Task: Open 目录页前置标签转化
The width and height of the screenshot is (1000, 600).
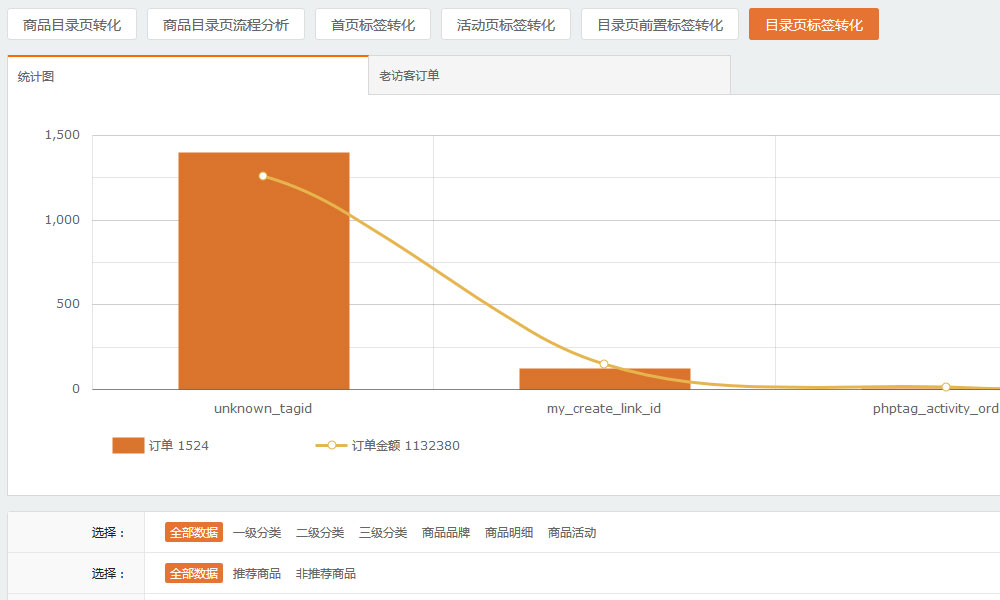Action: click(x=660, y=25)
